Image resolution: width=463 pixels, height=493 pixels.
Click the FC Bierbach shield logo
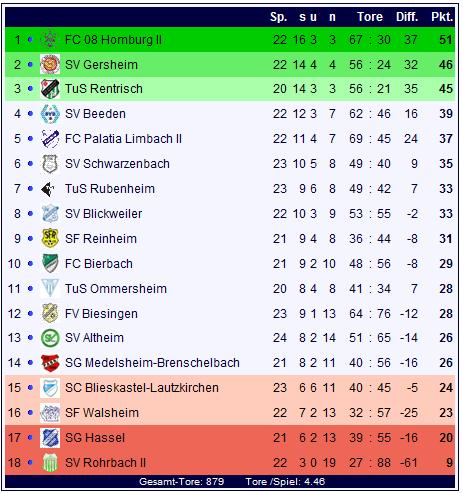[50, 264]
